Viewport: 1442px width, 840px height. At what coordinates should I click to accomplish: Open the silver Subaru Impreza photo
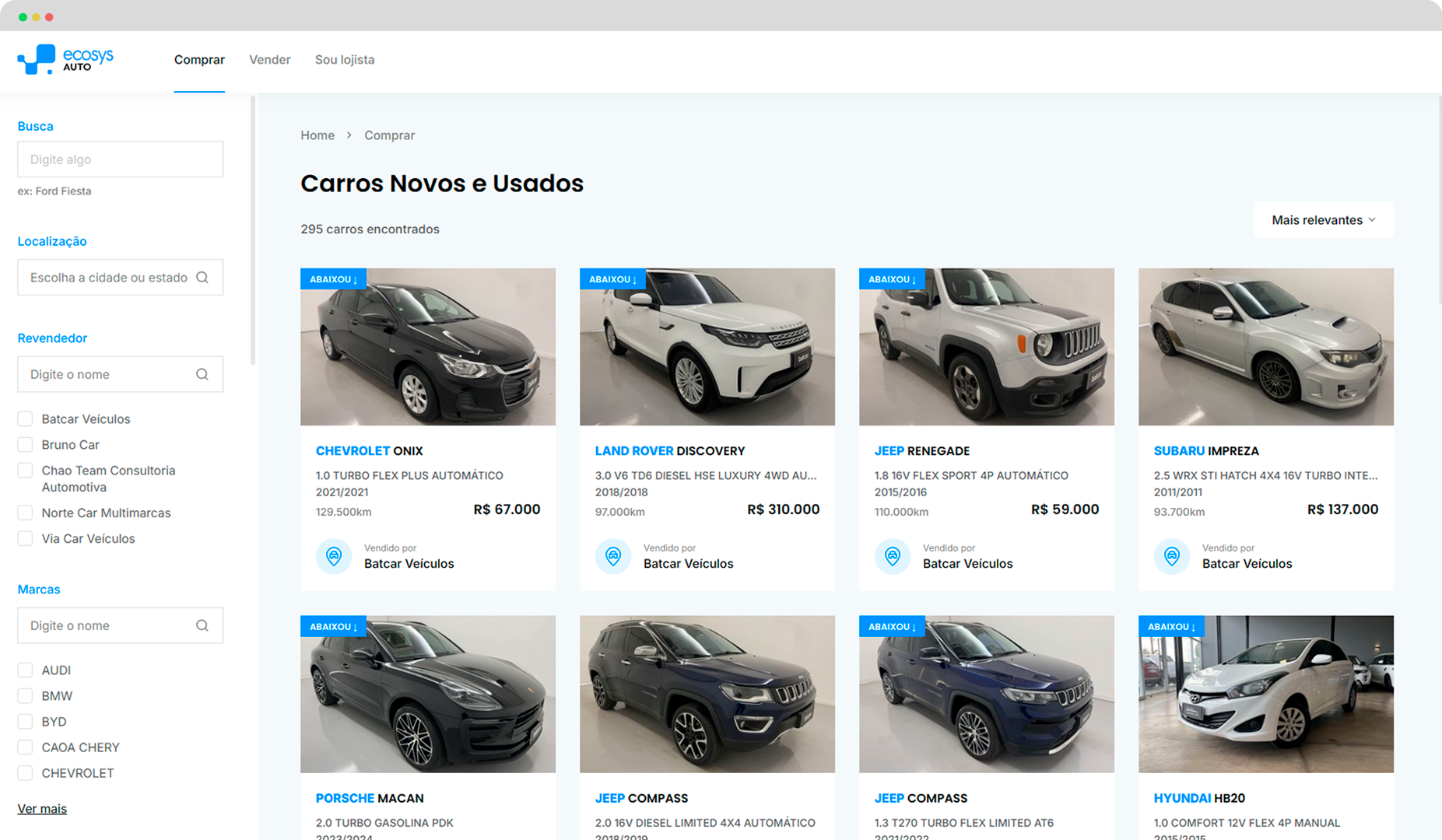pos(1266,347)
